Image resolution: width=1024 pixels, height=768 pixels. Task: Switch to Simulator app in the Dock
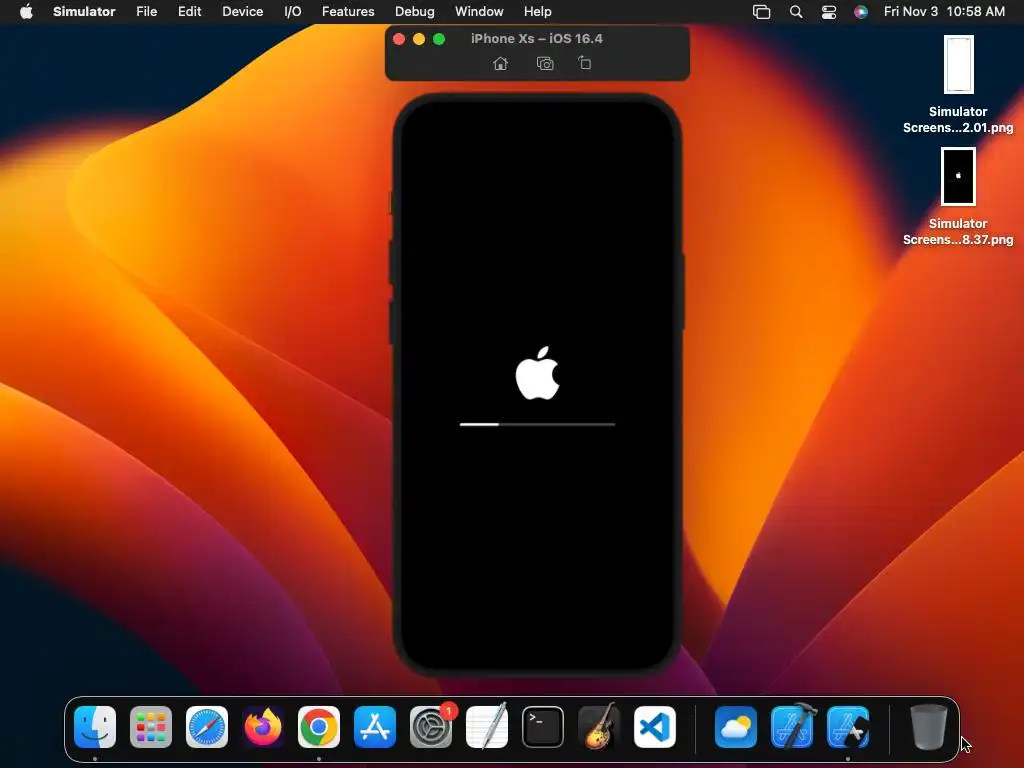[848, 727]
